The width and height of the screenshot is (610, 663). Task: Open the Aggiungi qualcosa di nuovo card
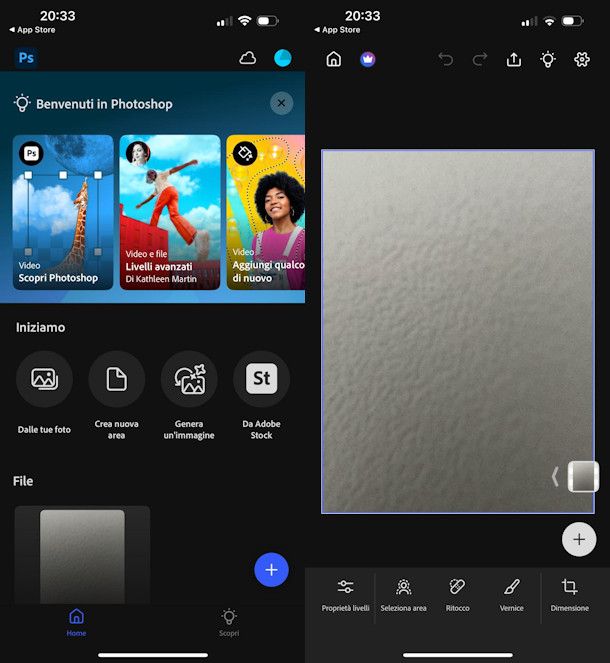[x=266, y=212]
